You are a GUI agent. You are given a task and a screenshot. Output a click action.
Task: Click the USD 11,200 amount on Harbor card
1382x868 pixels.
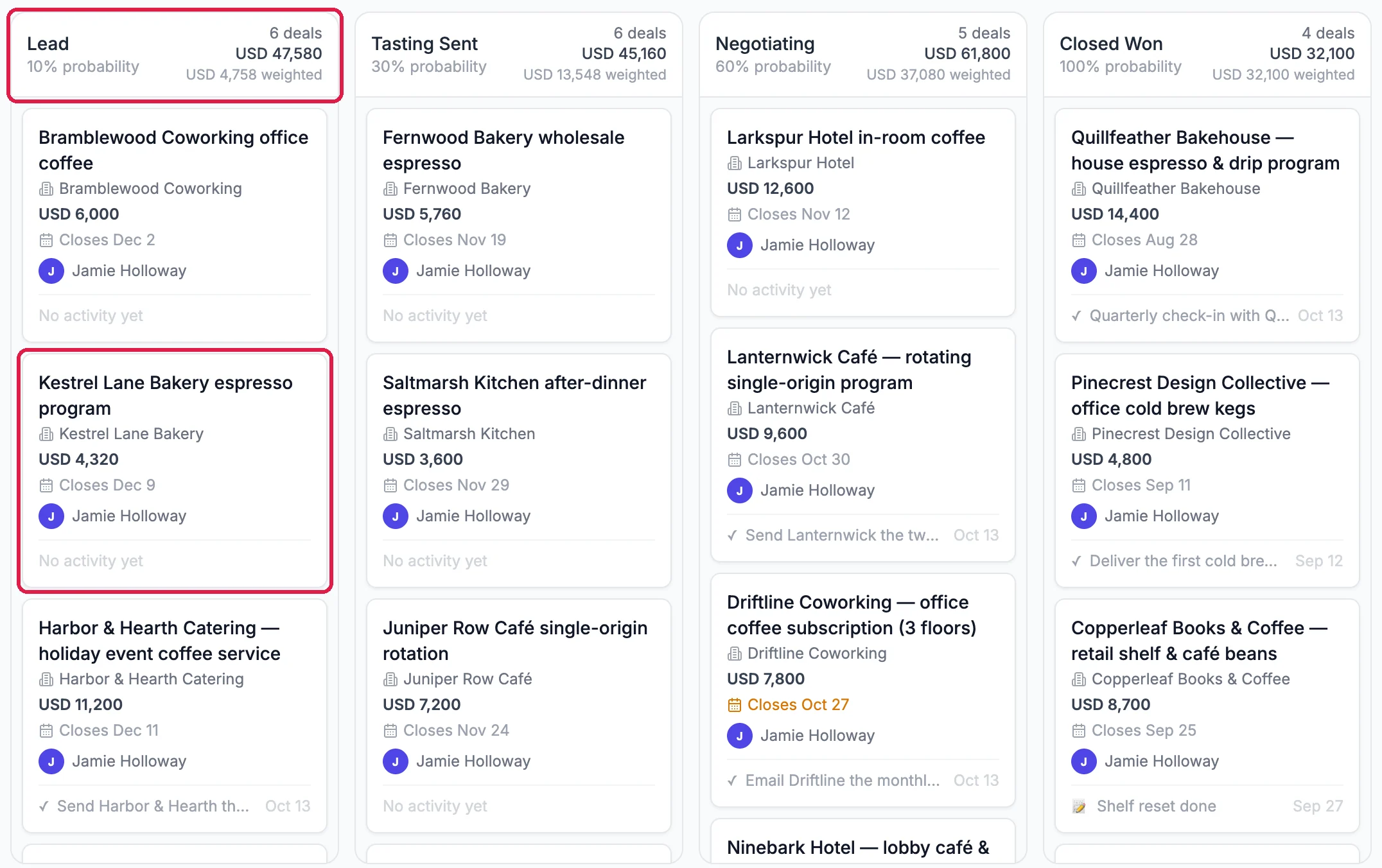pyautogui.click(x=80, y=705)
